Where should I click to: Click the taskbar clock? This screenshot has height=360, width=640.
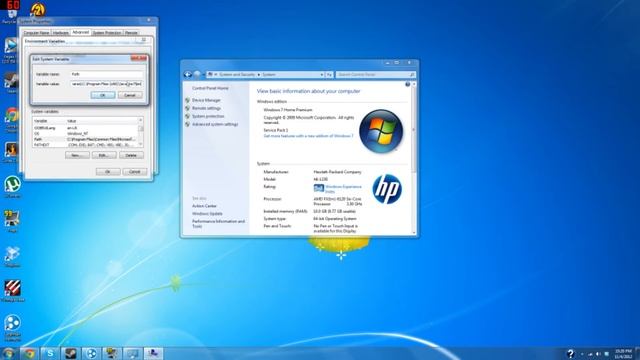(623, 354)
